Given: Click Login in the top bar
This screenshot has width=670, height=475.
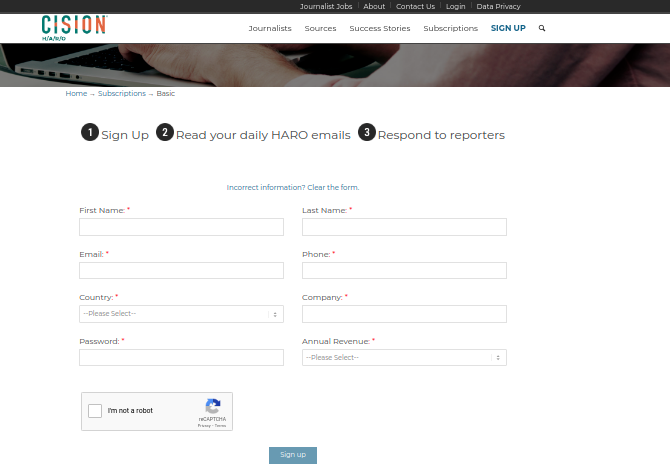Looking at the screenshot, I should [455, 6].
